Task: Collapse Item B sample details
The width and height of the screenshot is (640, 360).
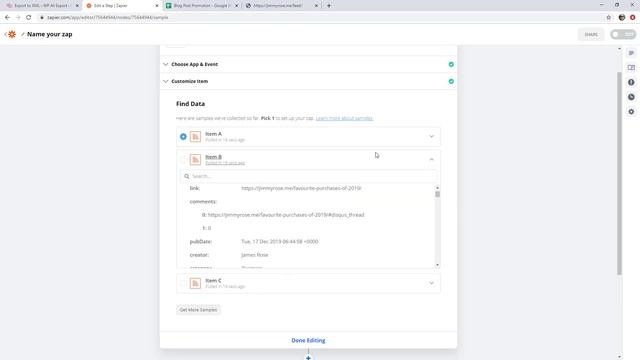Action: click(x=431, y=160)
